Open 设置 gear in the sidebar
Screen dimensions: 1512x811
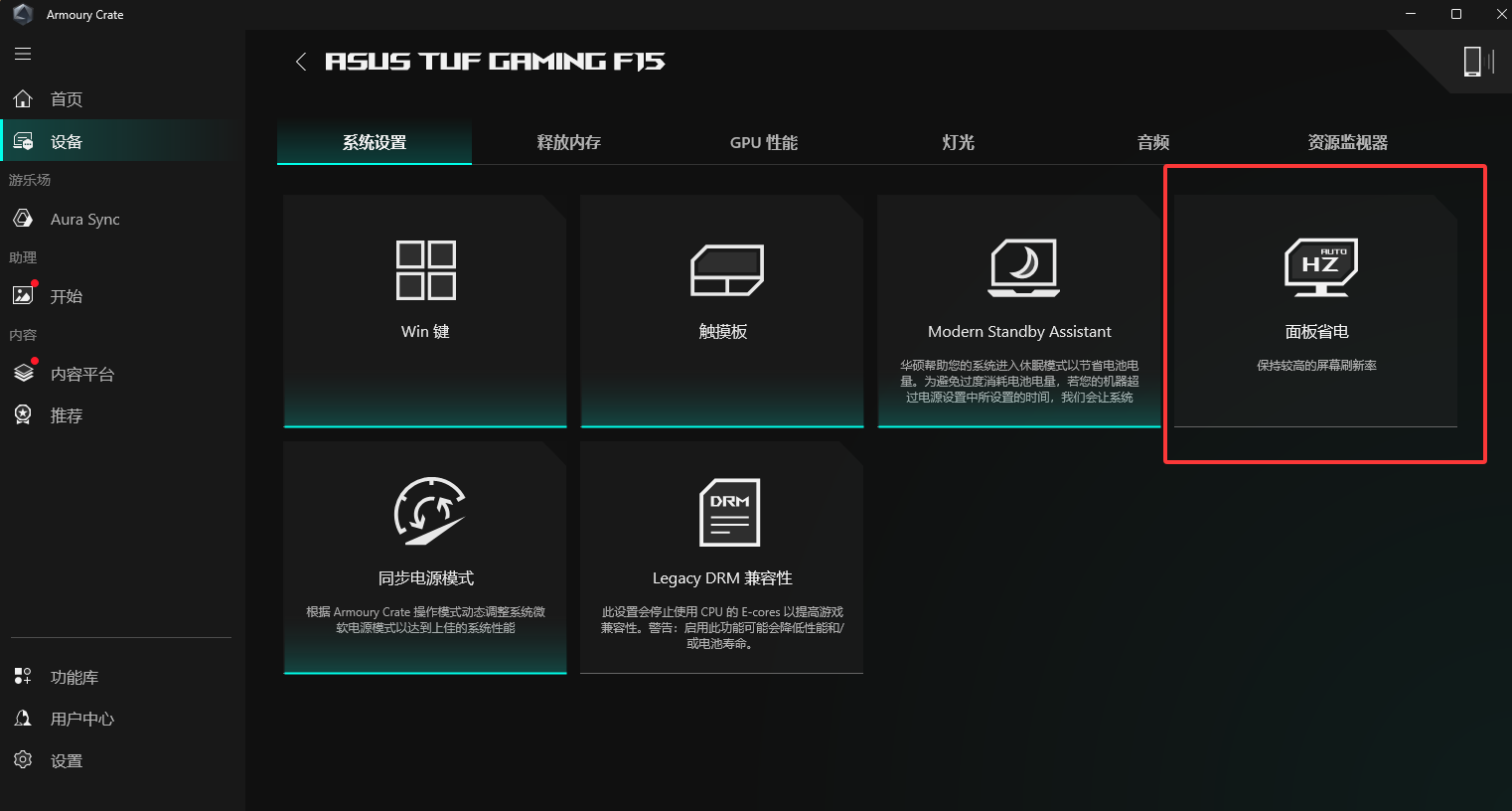pos(66,761)
